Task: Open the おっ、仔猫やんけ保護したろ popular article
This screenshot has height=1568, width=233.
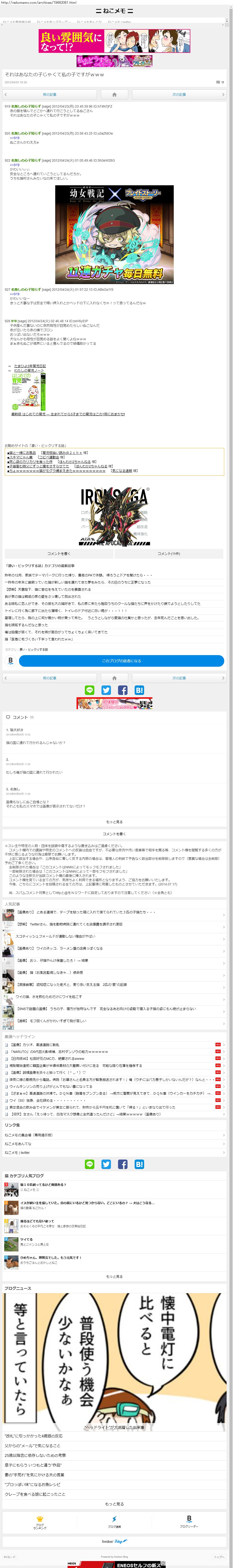Action: (114, 961)
